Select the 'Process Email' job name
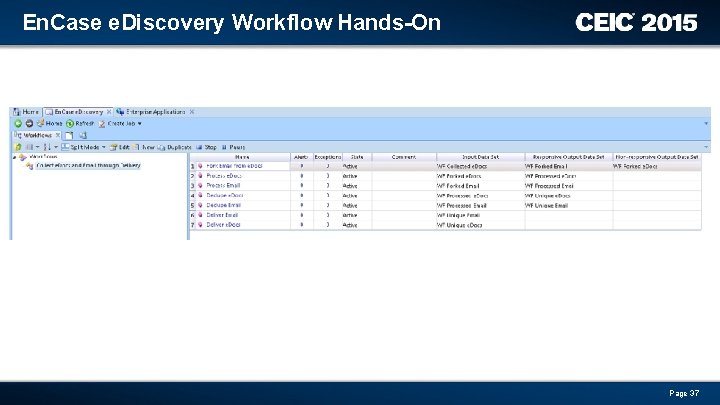This screenshot has height=405, width=720. coord(223,186)
